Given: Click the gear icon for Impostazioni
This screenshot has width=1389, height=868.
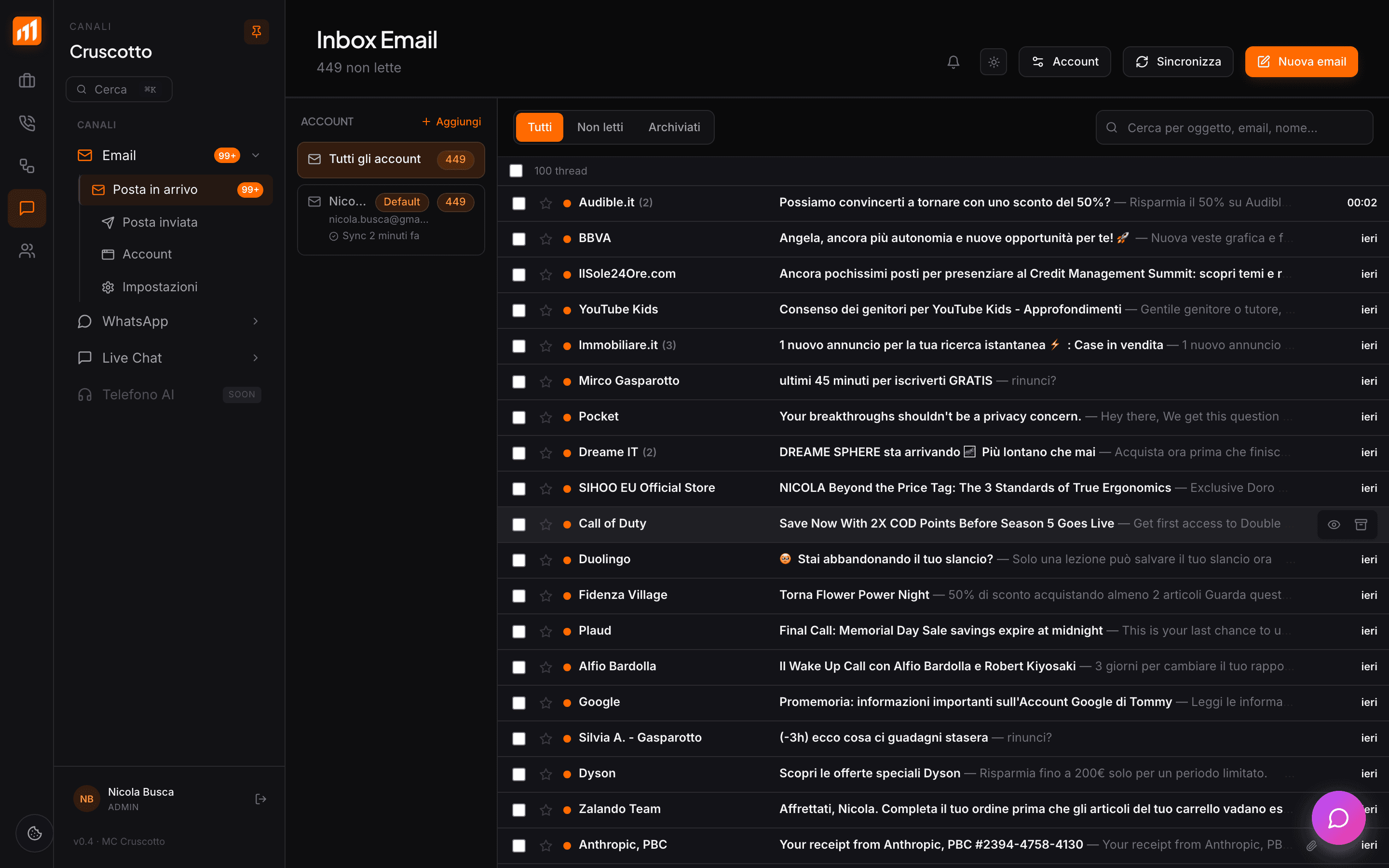Looking at the screenshot, I should click(108, 287).
